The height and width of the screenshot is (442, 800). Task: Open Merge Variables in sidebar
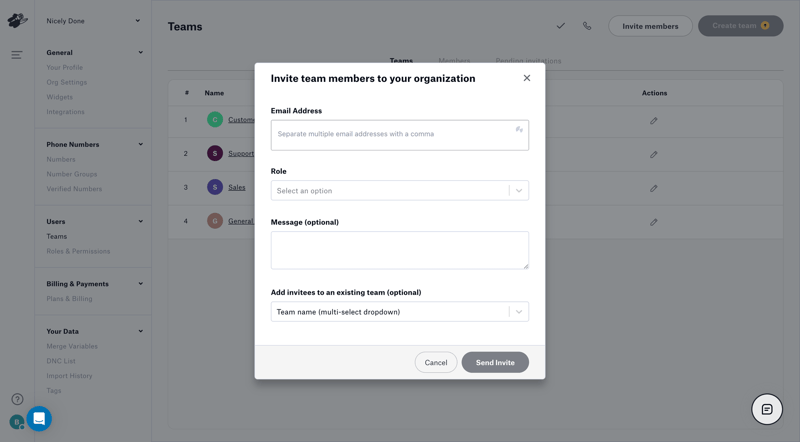[x=72, y=346]
